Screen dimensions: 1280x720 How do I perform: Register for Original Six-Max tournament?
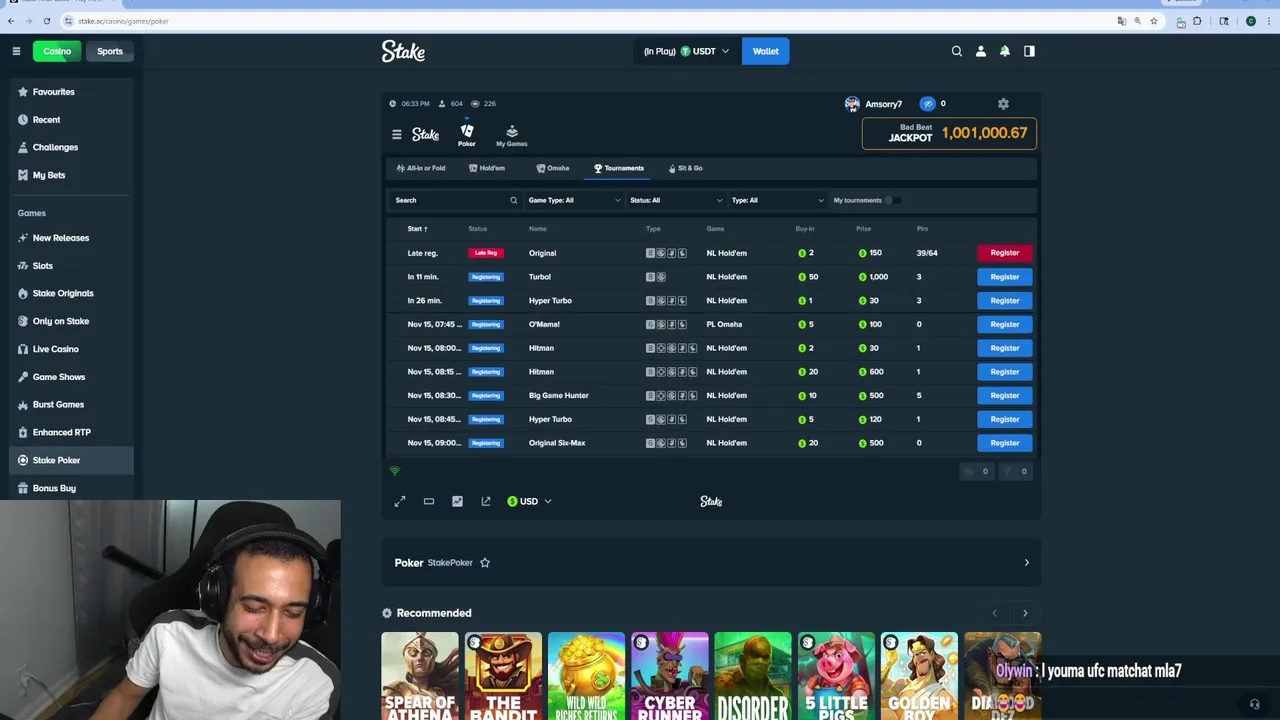(x=1005, y=443)
